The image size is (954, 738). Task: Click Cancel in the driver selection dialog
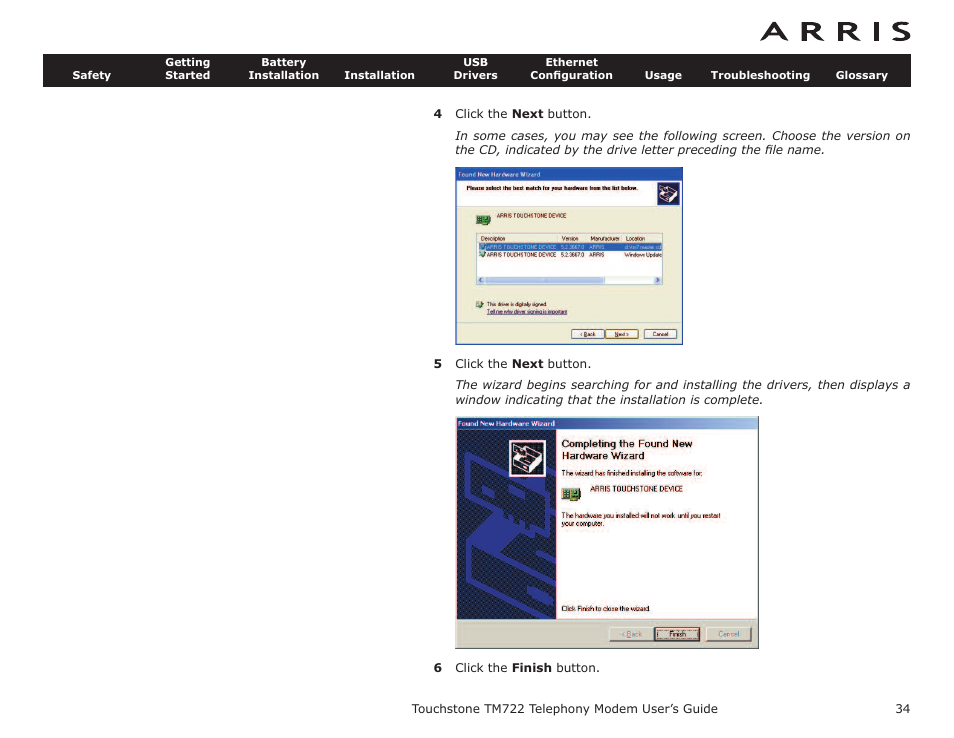(660, 334)
